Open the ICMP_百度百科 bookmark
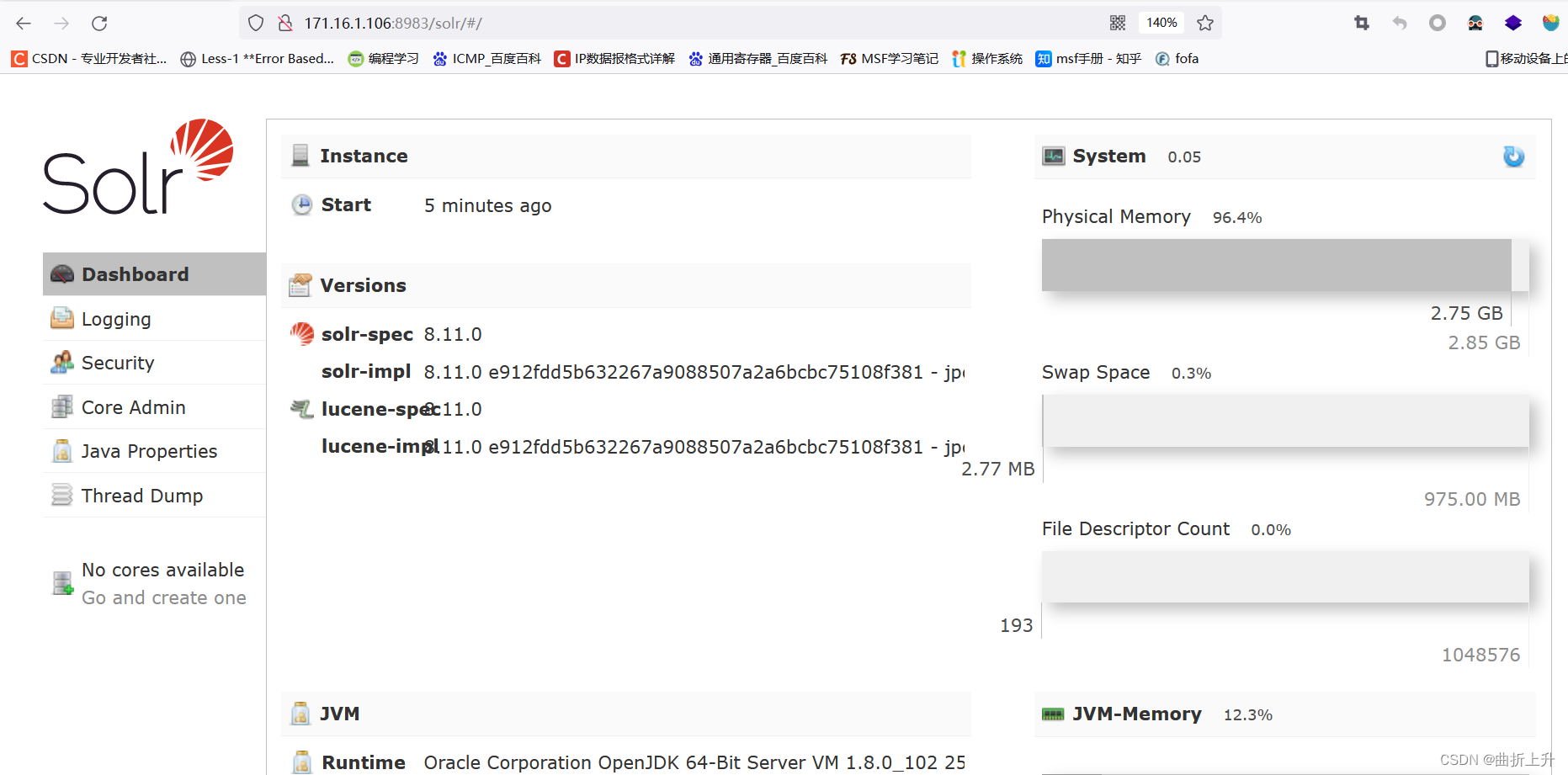Image resolution: width=1568 pixels, height=775 pixels. click(486, 58)
